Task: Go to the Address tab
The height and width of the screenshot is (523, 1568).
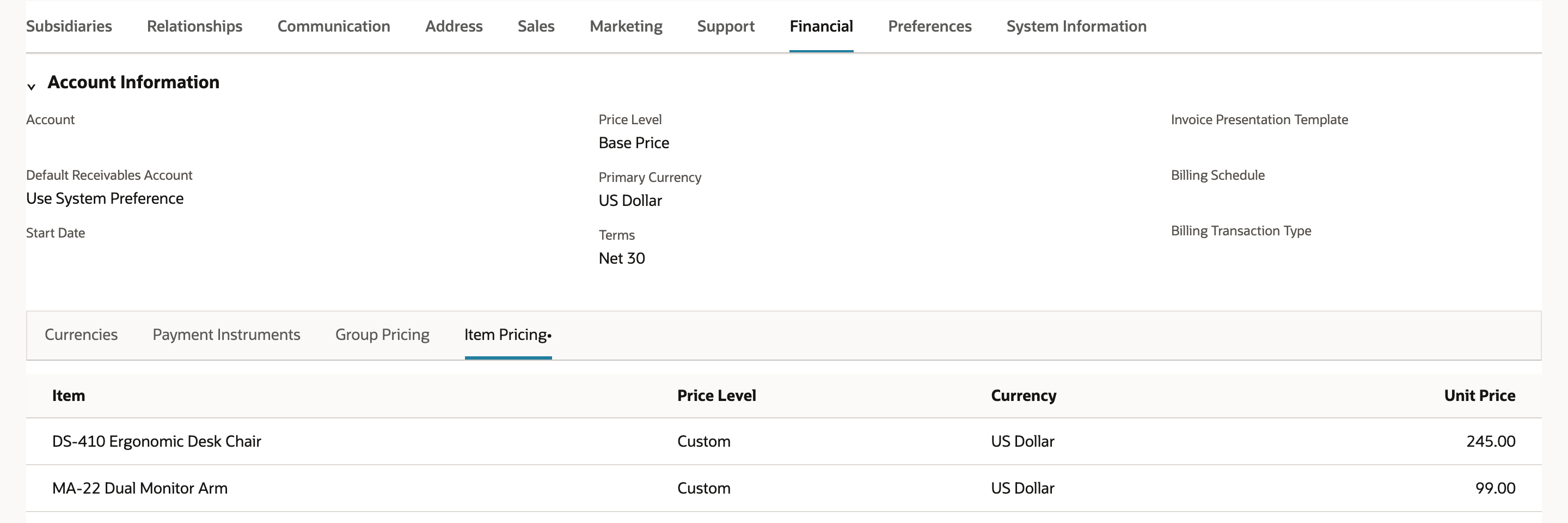Action: (454, 26)
